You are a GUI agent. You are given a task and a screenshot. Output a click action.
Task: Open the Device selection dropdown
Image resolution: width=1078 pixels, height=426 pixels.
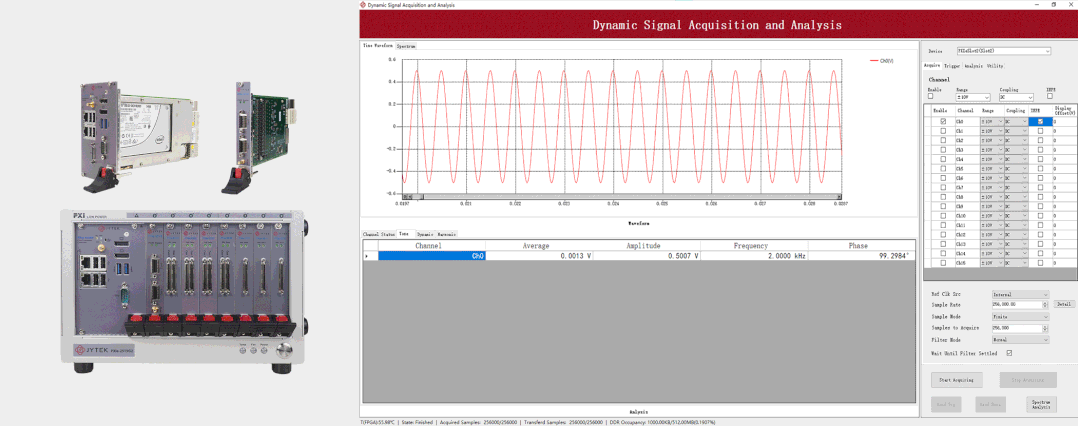click(x=1004, y=51)
